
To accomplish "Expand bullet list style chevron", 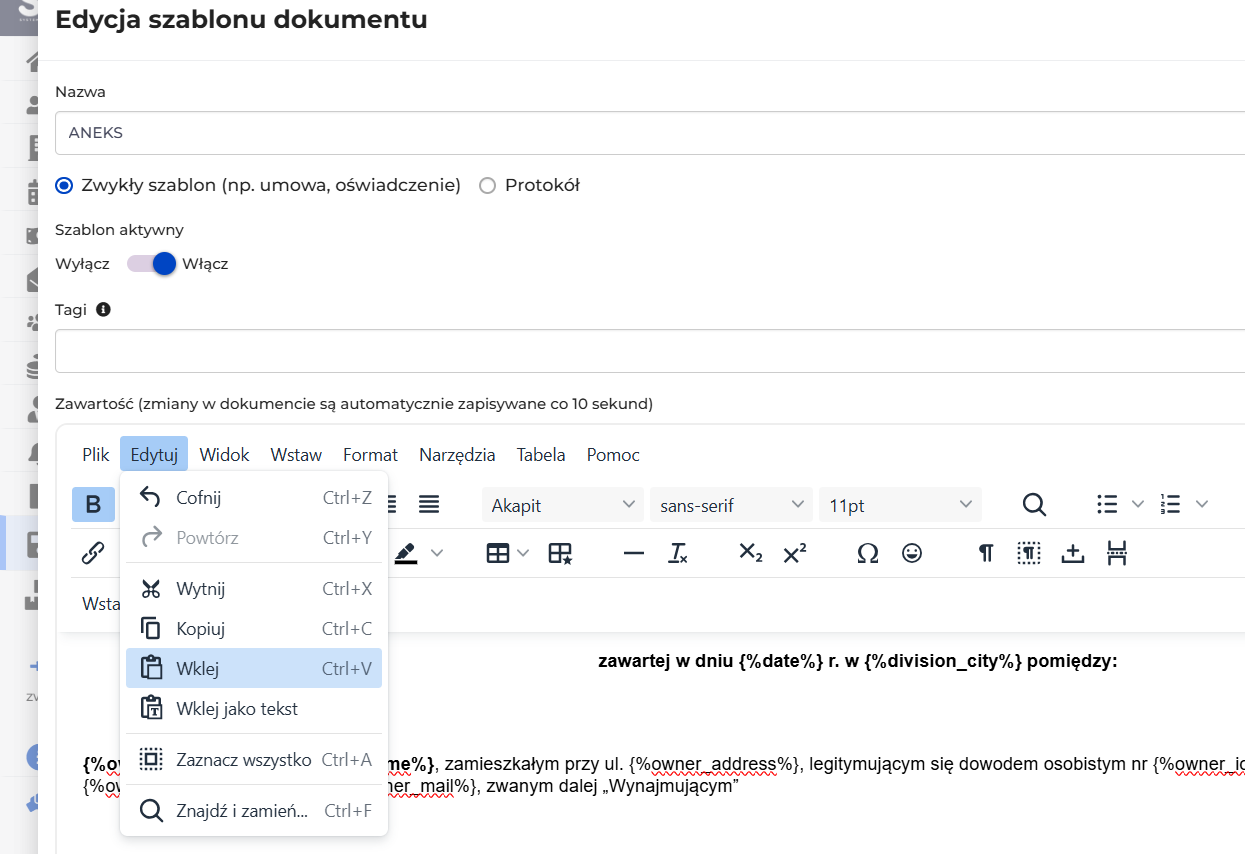I will 1137,504.
